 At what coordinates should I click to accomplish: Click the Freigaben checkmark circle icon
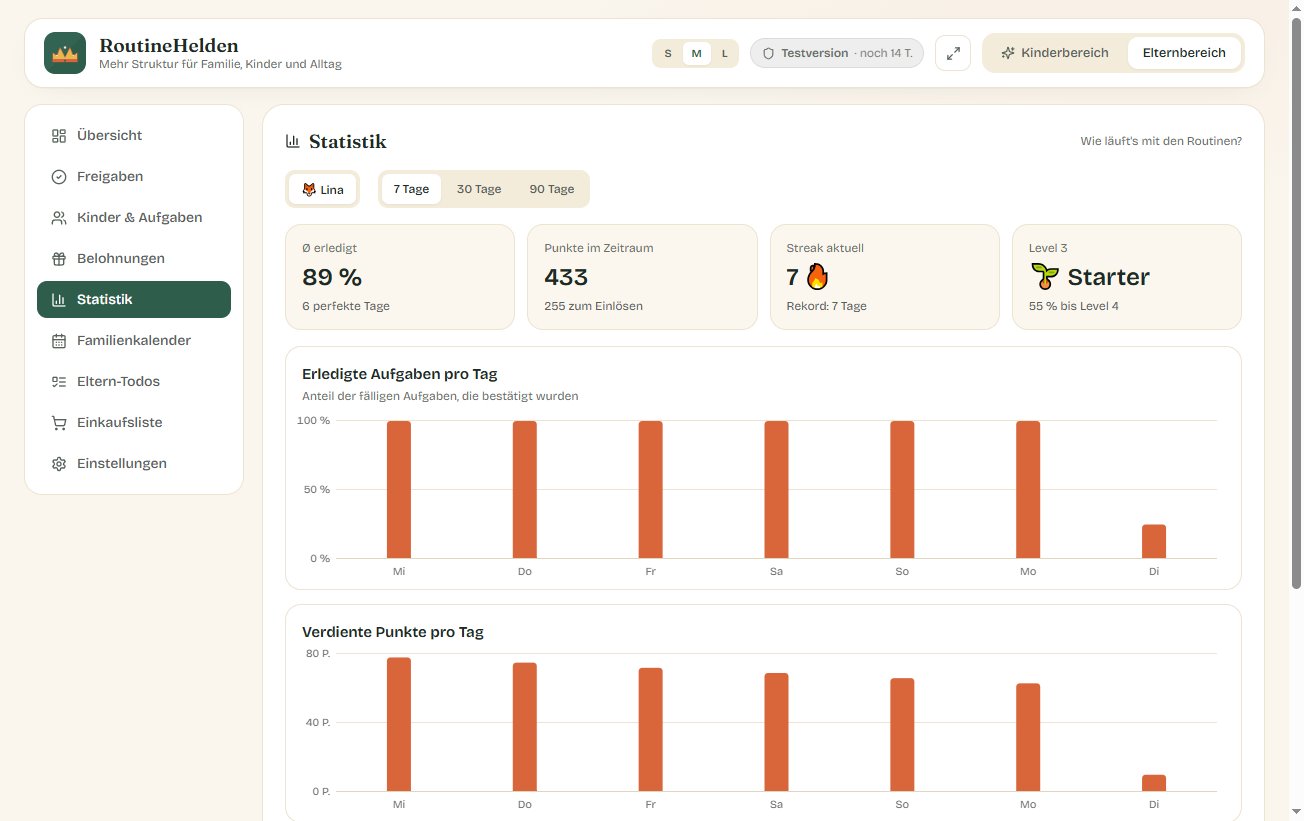tap(59, 176)
